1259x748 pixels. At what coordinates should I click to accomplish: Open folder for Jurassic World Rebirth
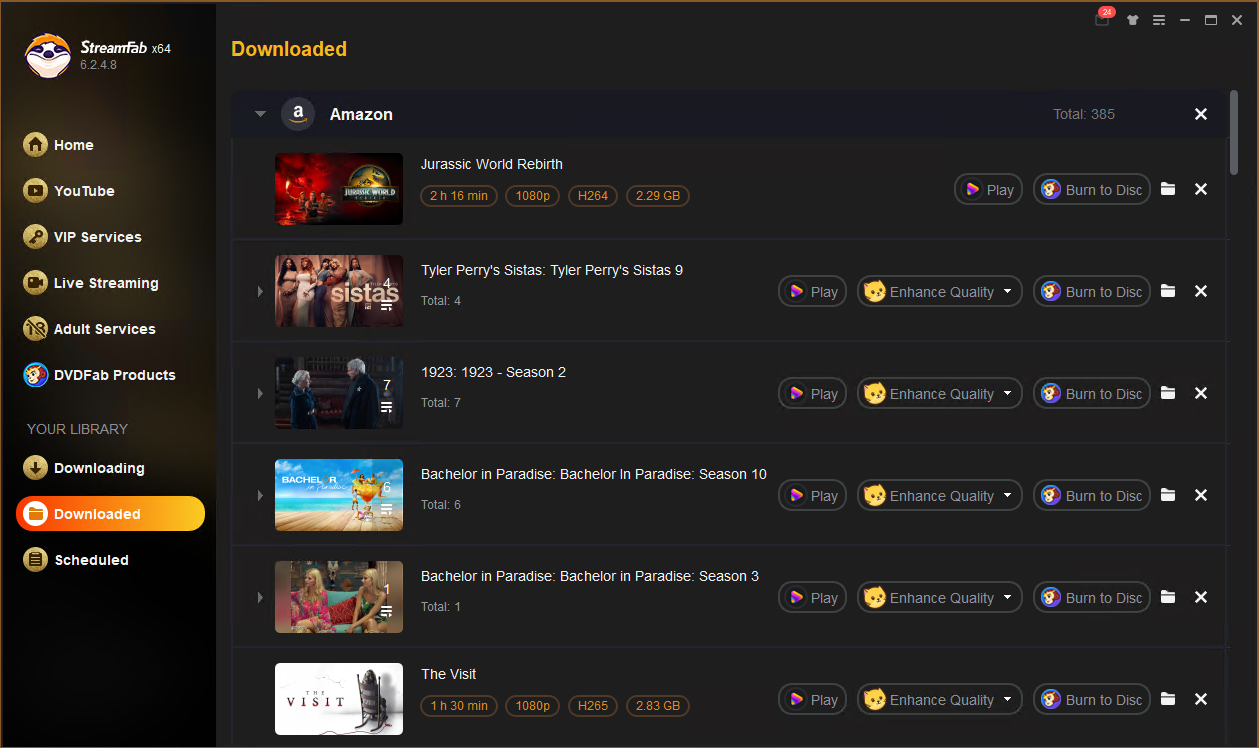[1168, 189]
